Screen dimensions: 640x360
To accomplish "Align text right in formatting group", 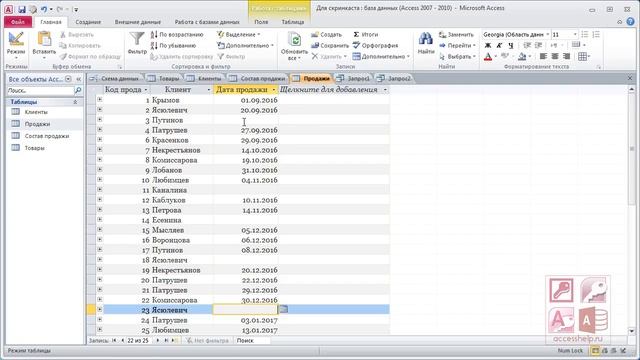I will pyautogui.click(x=566, y=56).
